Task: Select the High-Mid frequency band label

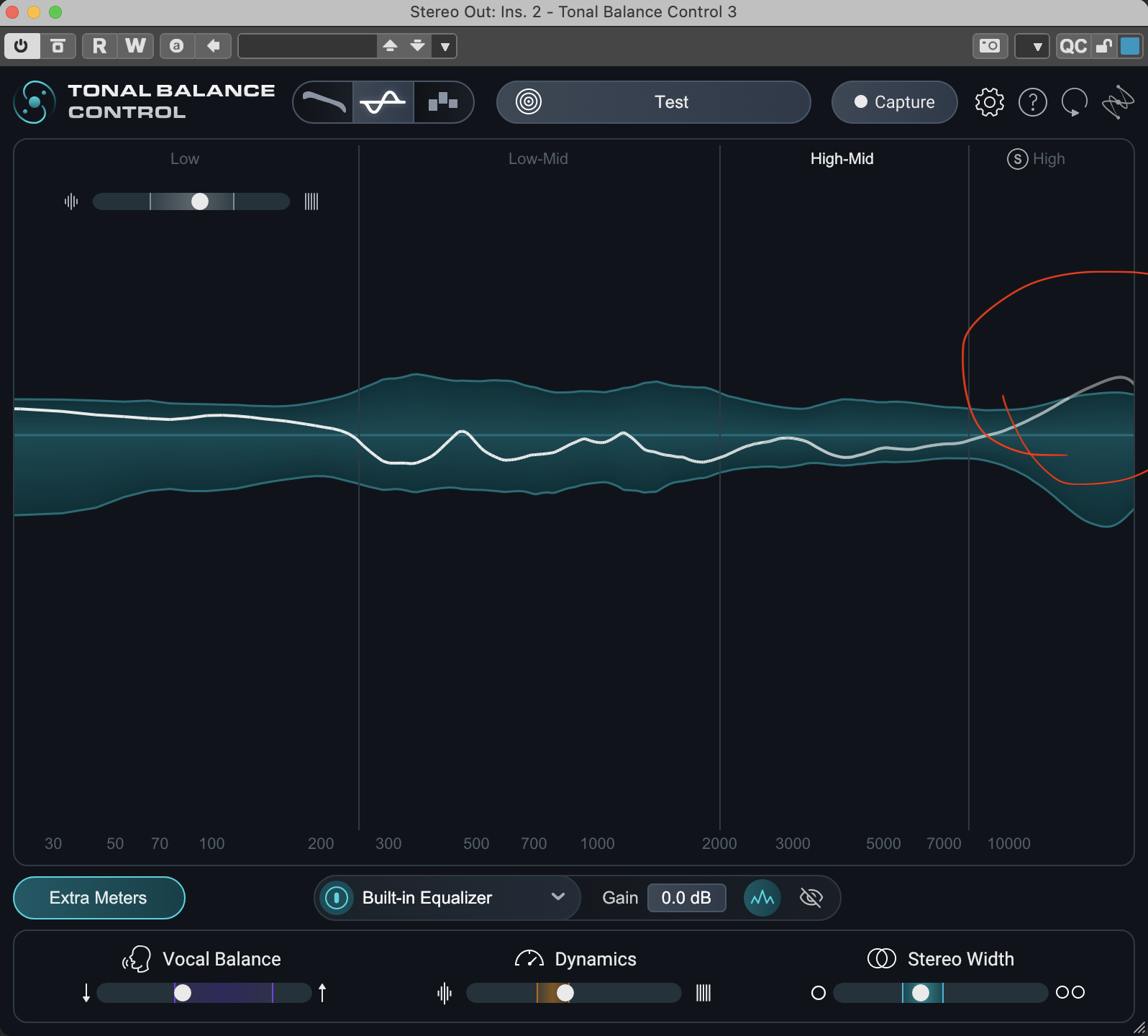Action: click(842, 159)
